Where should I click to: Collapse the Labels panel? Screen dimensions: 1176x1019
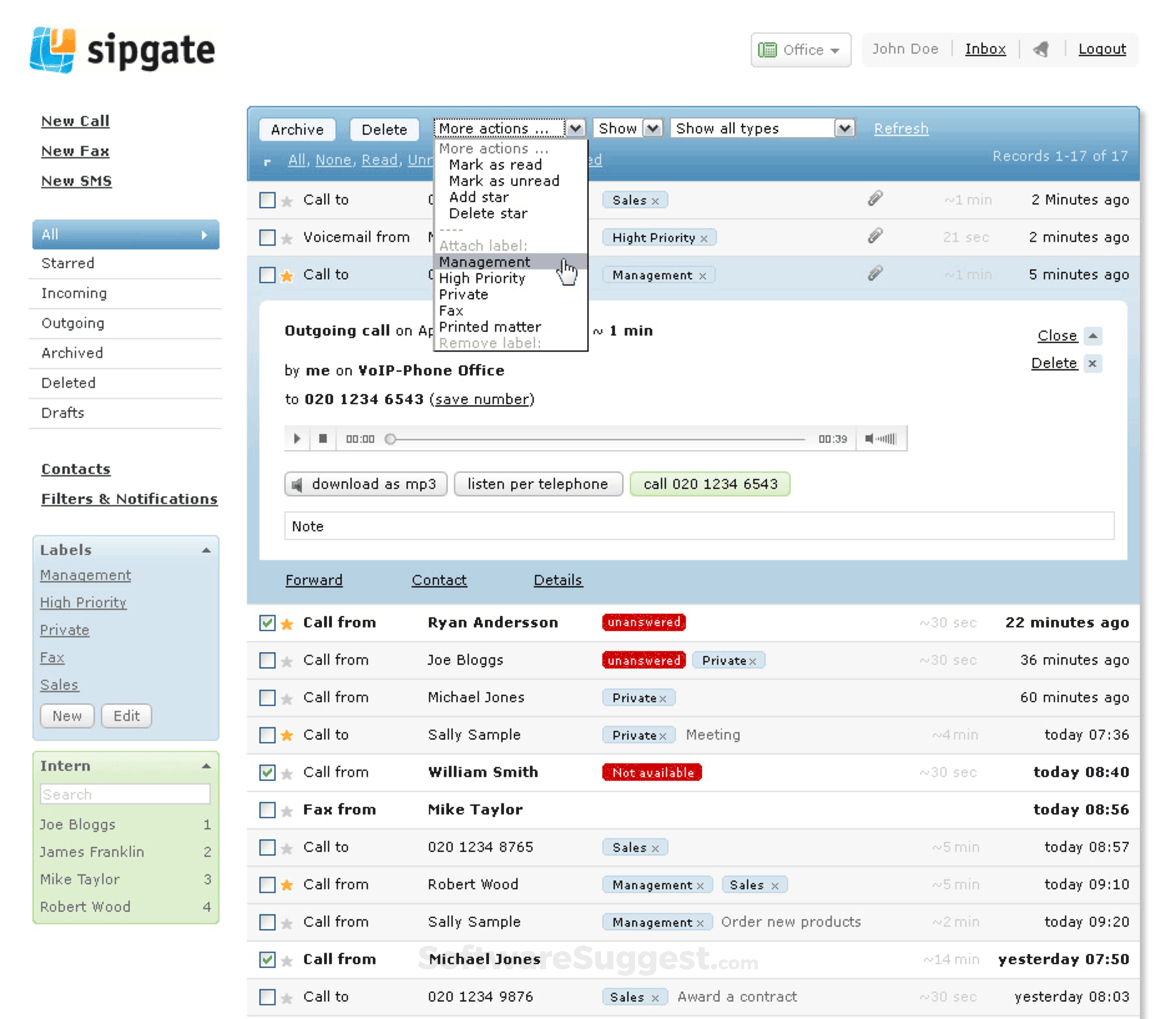click(208, 549)
